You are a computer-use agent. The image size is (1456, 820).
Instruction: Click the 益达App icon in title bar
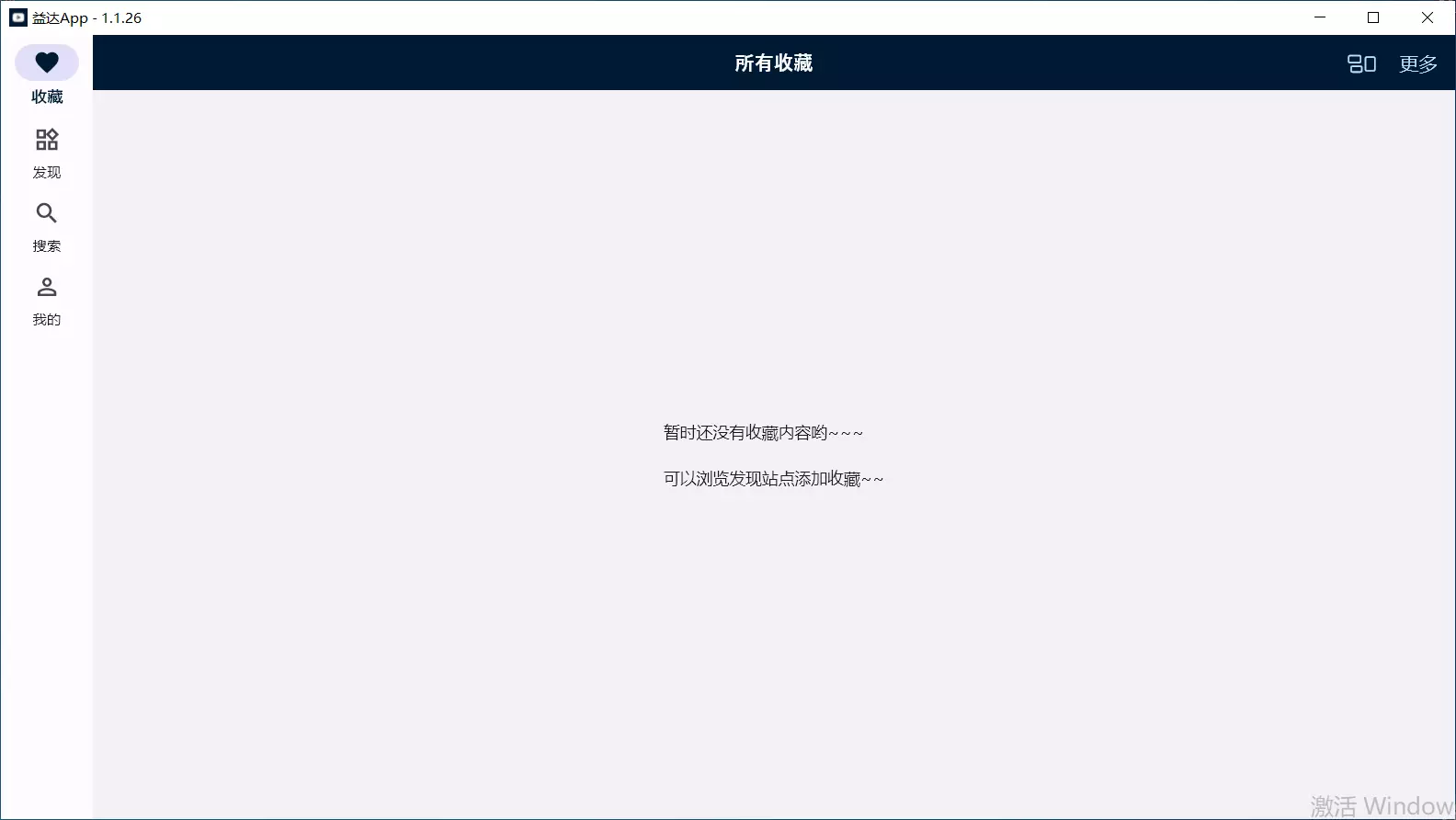point(18,17)
